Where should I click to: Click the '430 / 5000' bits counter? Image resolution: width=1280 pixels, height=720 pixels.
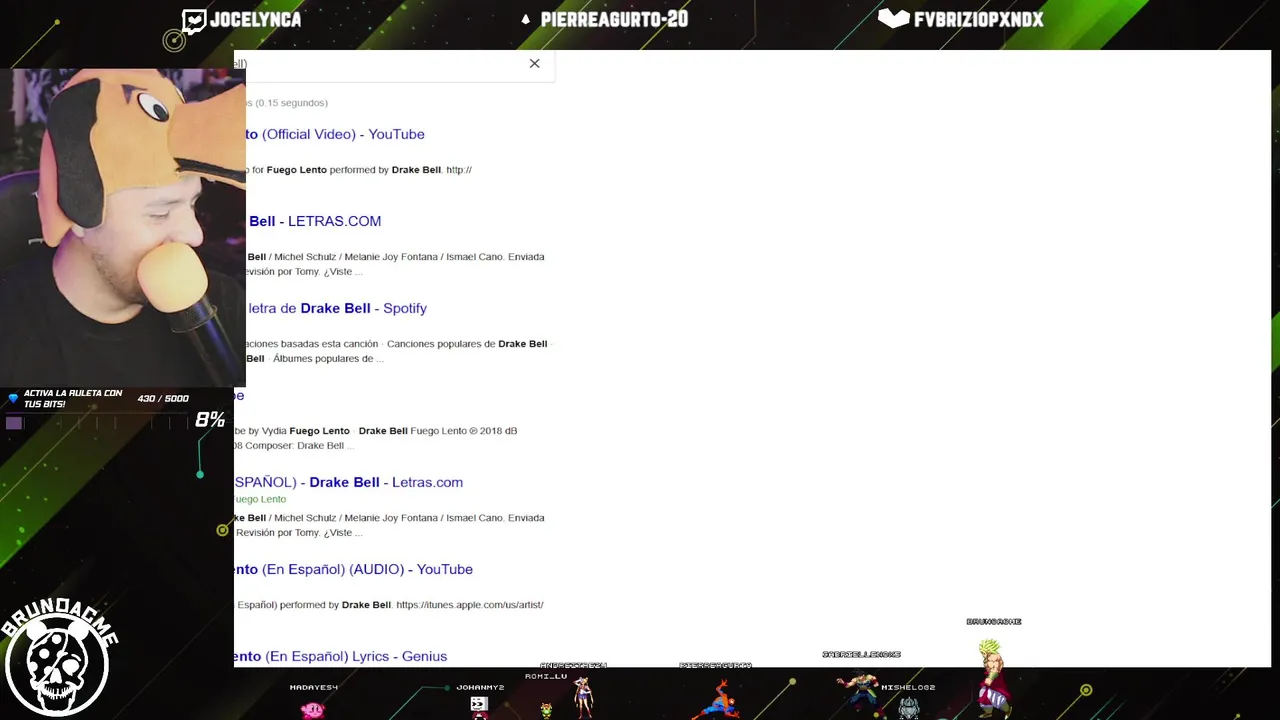[163, 399]
